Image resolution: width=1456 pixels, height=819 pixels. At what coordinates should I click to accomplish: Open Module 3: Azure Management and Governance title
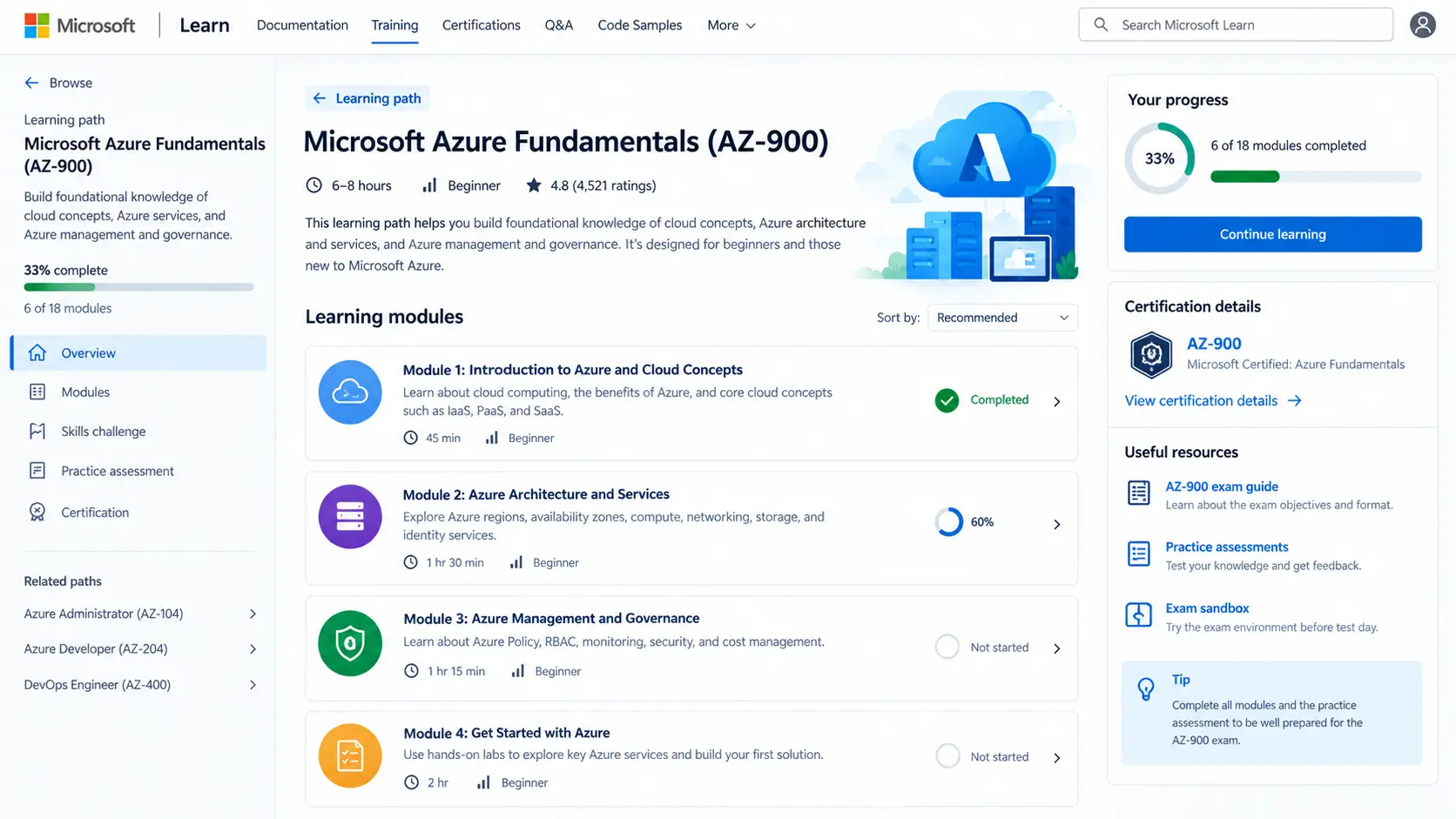point(551,618)
